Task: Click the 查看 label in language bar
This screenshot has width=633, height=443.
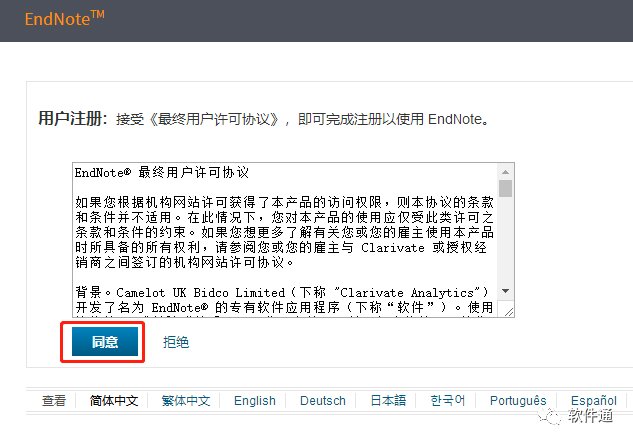Action: point(54,401)
